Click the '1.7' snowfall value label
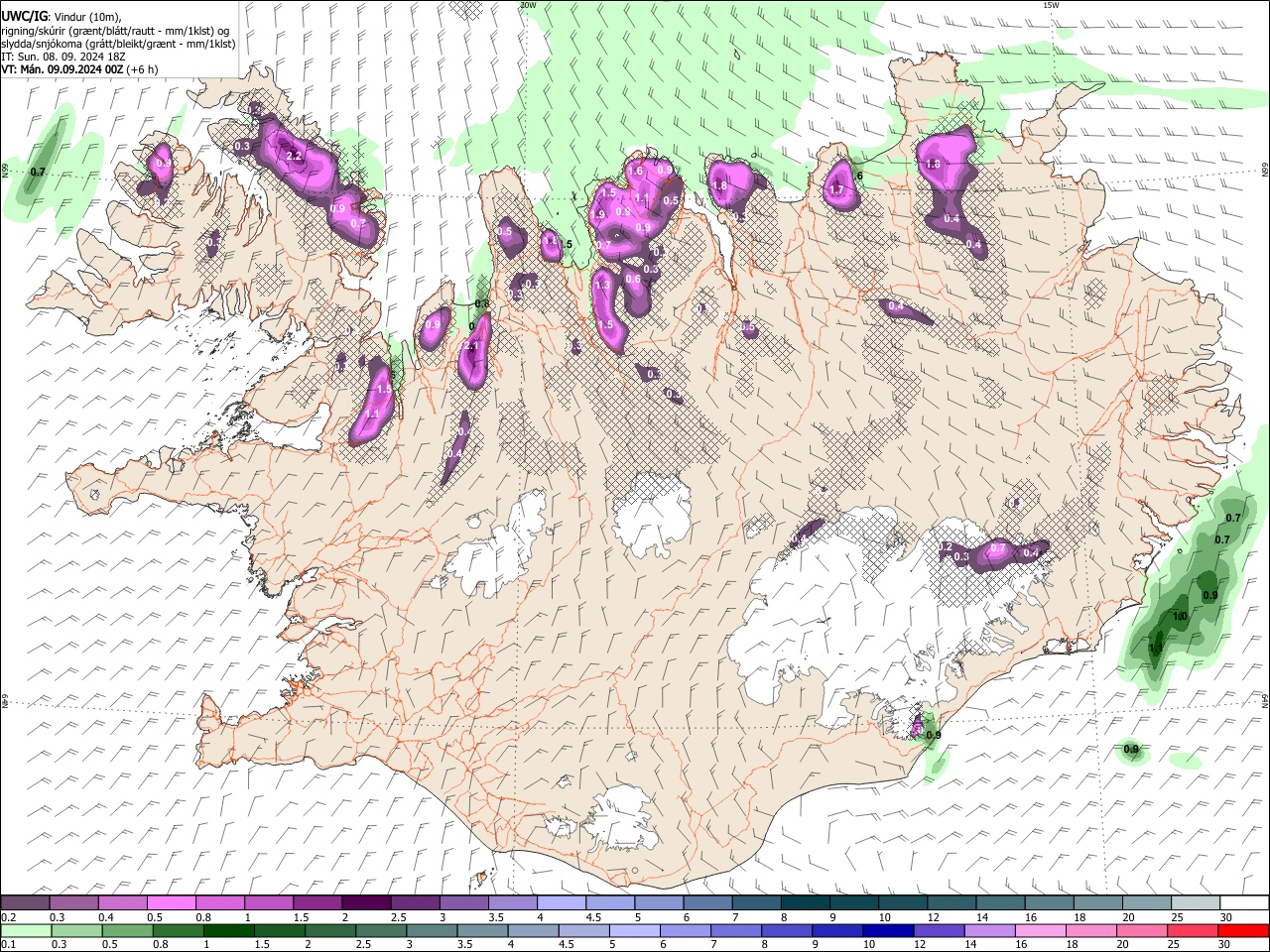 click(x=836, y=190)
